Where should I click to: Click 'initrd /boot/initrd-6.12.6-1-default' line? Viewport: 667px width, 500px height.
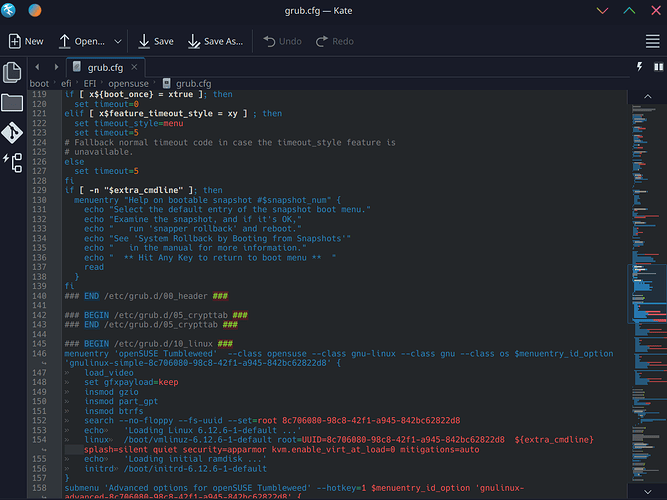[x=175, y=469]
